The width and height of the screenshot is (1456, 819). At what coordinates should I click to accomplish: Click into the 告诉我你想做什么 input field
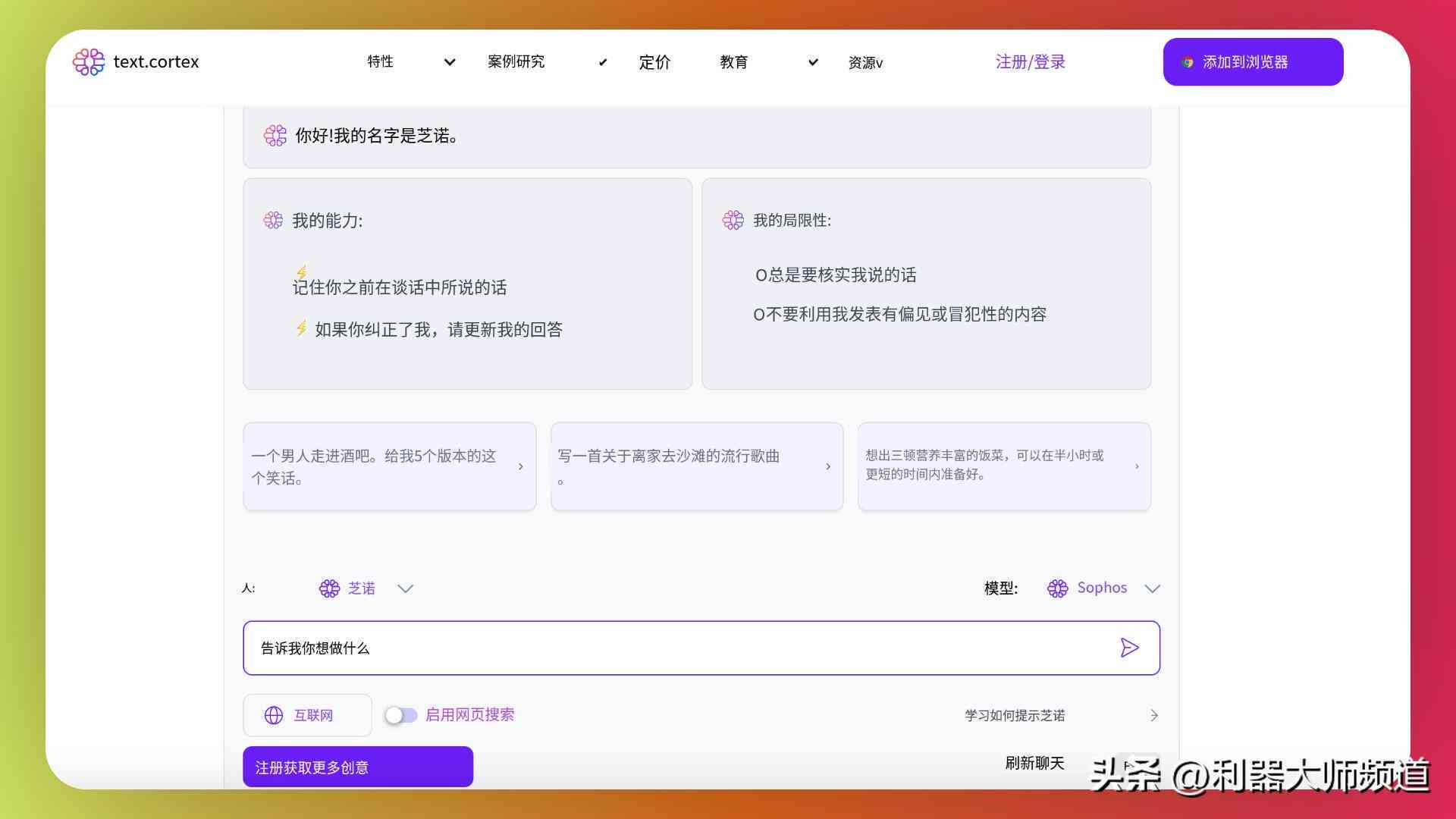point(700,648)
